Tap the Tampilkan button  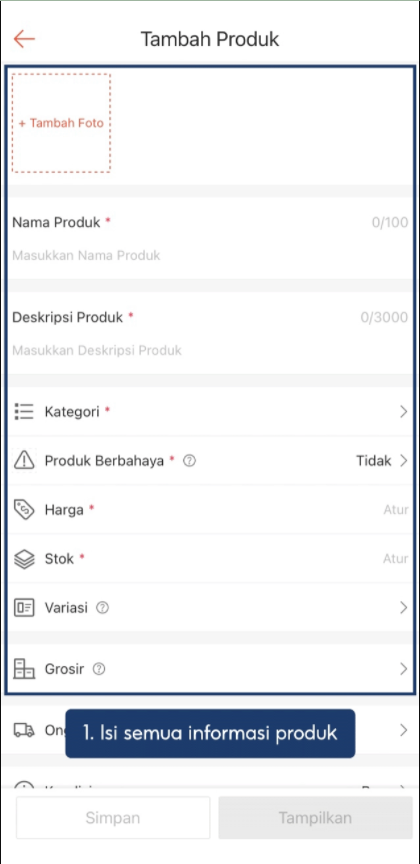(315, 818)
